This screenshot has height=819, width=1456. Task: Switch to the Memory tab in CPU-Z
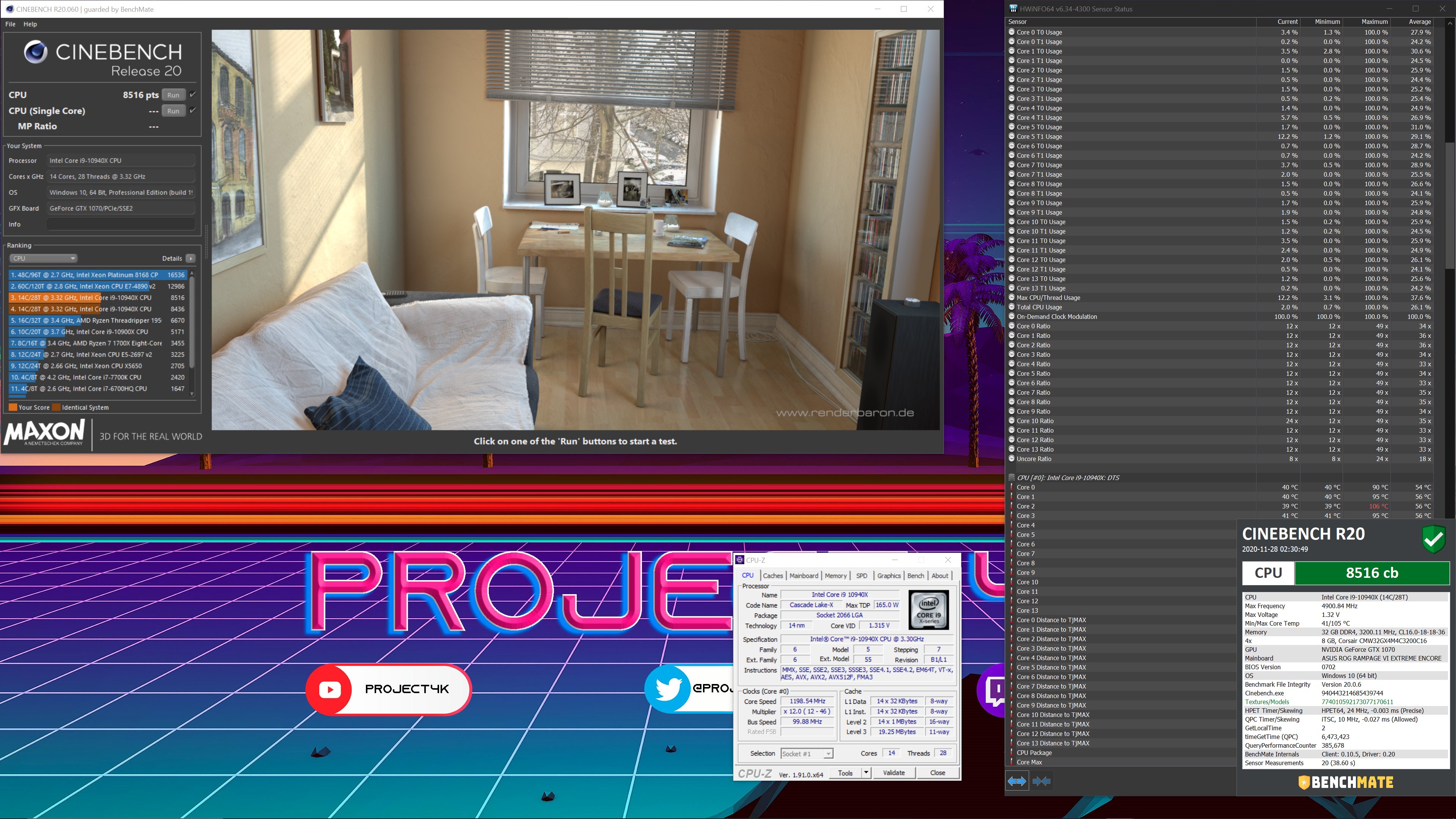[835, 576]
